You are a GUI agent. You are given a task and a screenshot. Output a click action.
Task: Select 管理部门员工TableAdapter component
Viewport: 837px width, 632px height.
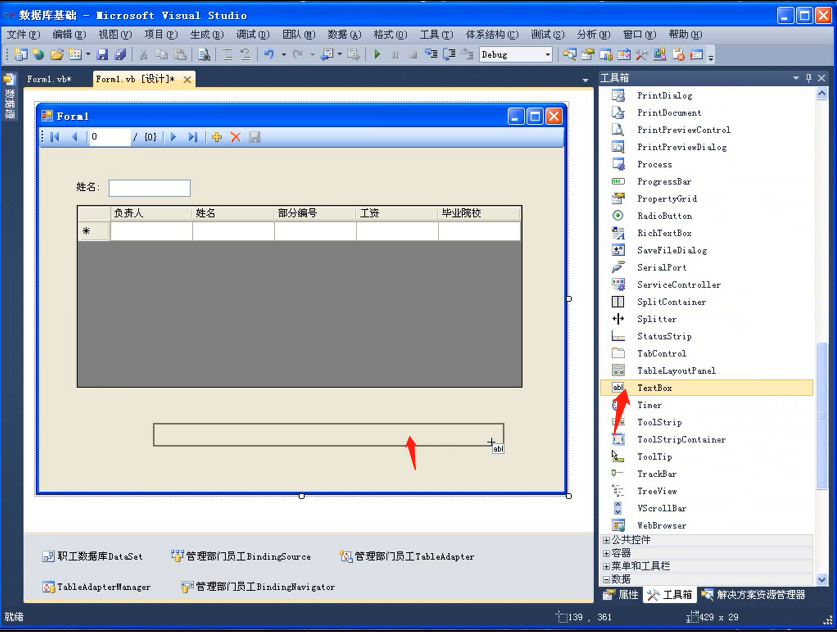pyautogui.click(x=407, y=556)
